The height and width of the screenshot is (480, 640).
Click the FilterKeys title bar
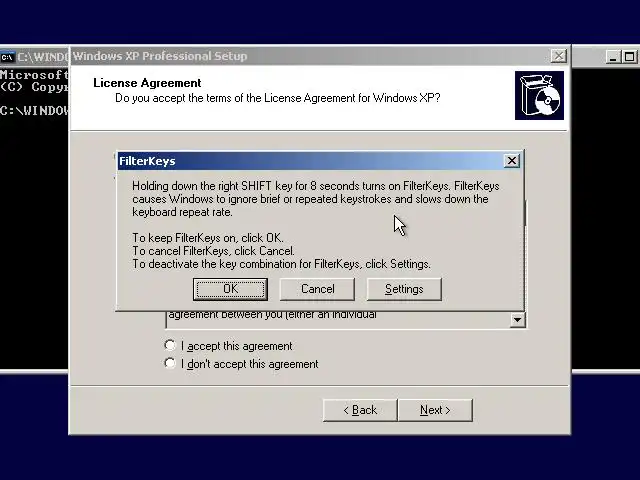(310, 161)
